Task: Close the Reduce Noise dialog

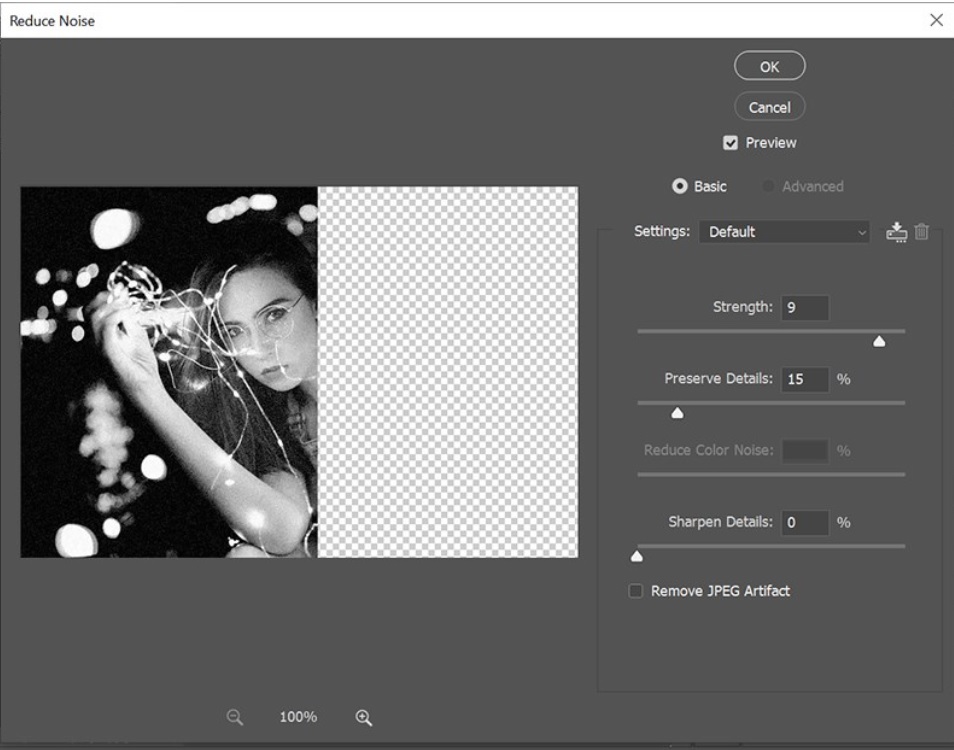Action: tap(936, 20)
